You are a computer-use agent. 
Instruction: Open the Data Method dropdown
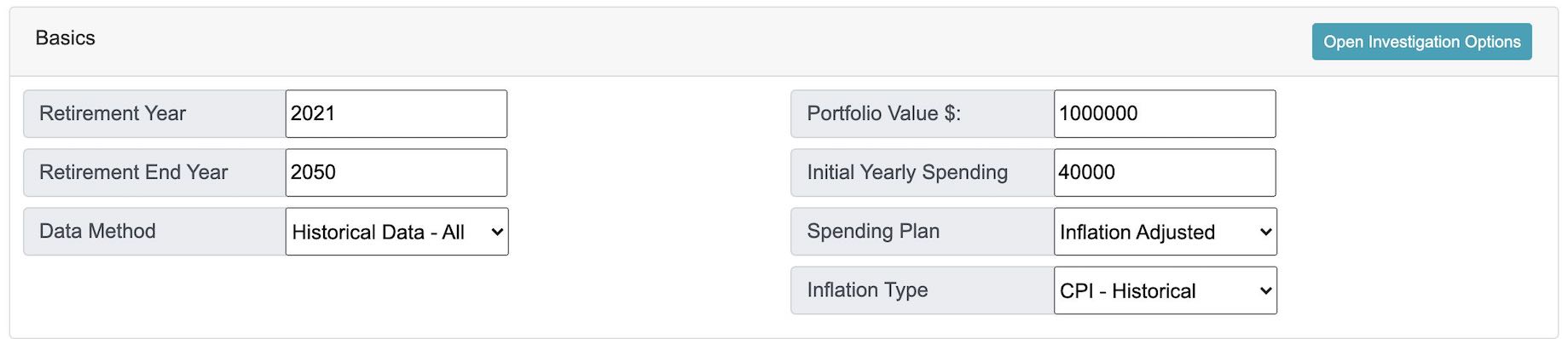click(396, 232)
